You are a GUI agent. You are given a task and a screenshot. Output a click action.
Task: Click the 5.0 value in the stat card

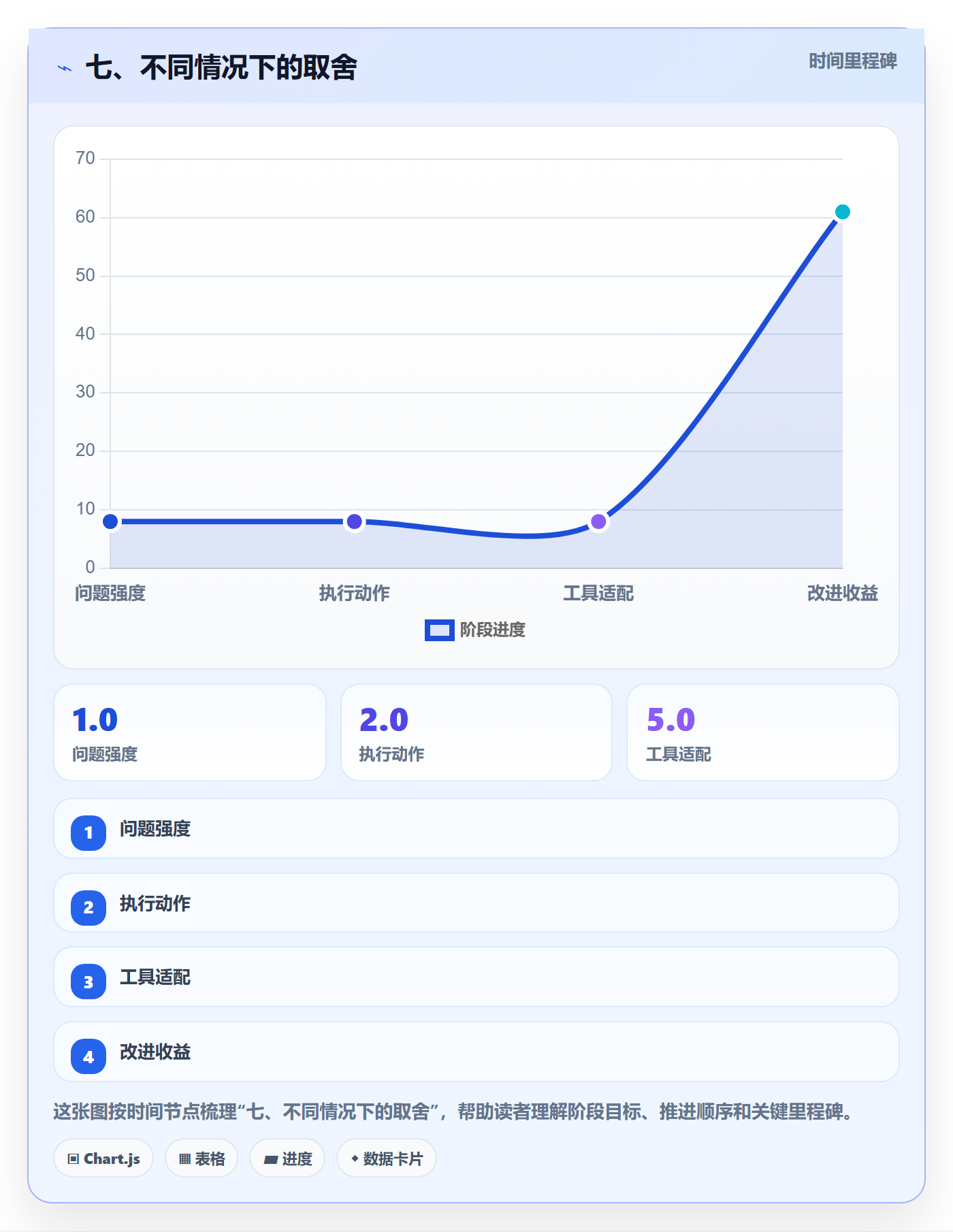(671, 720)
